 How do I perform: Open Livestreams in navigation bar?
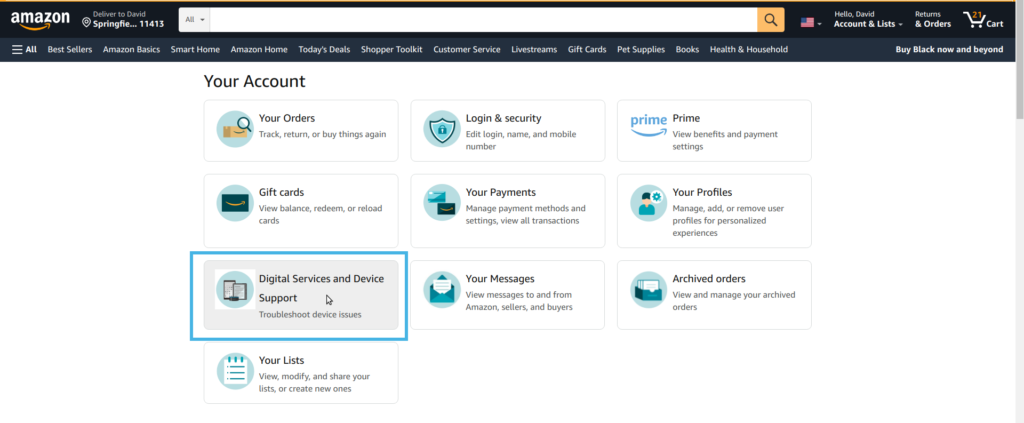click(x=534, y=50)
